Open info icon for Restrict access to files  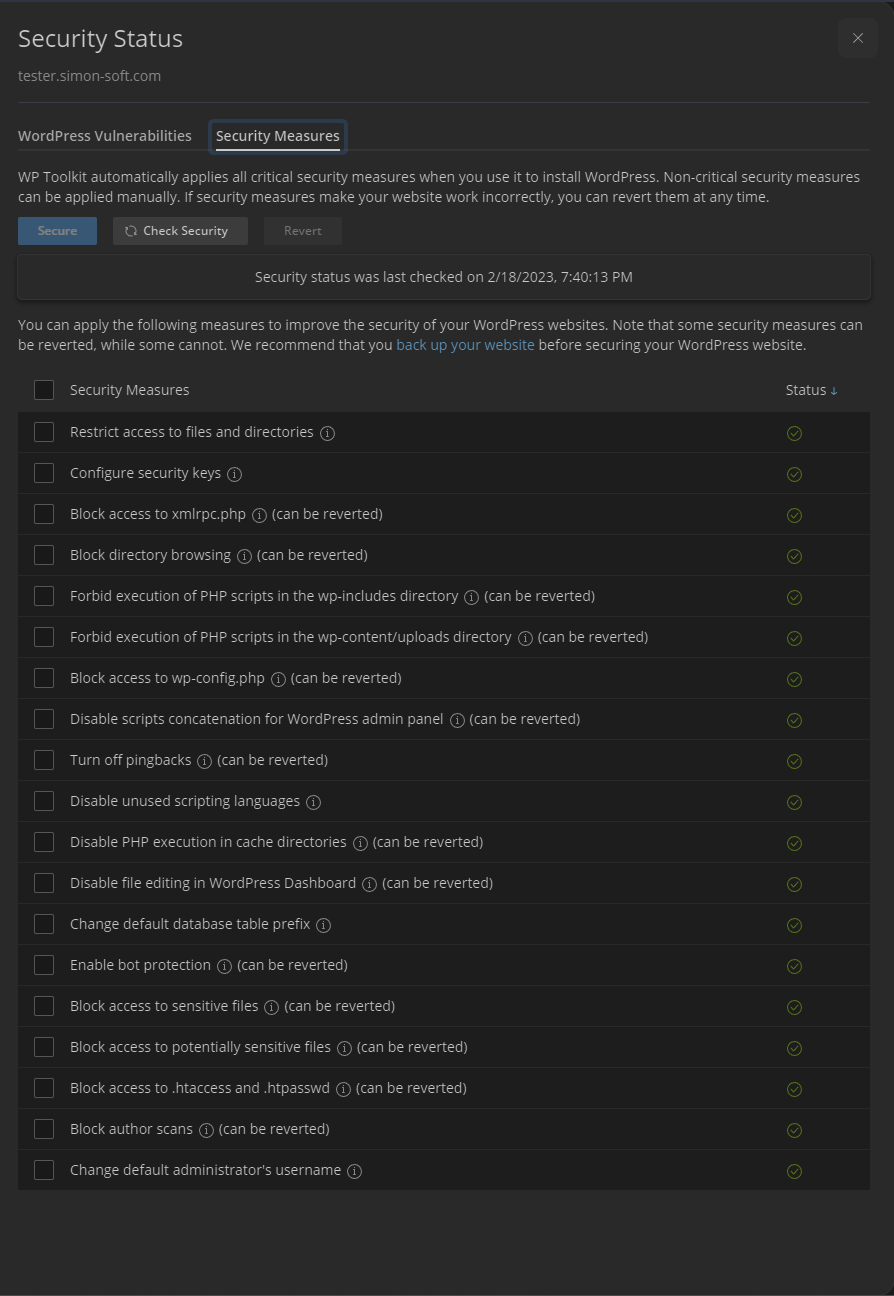tap(328, 433)
